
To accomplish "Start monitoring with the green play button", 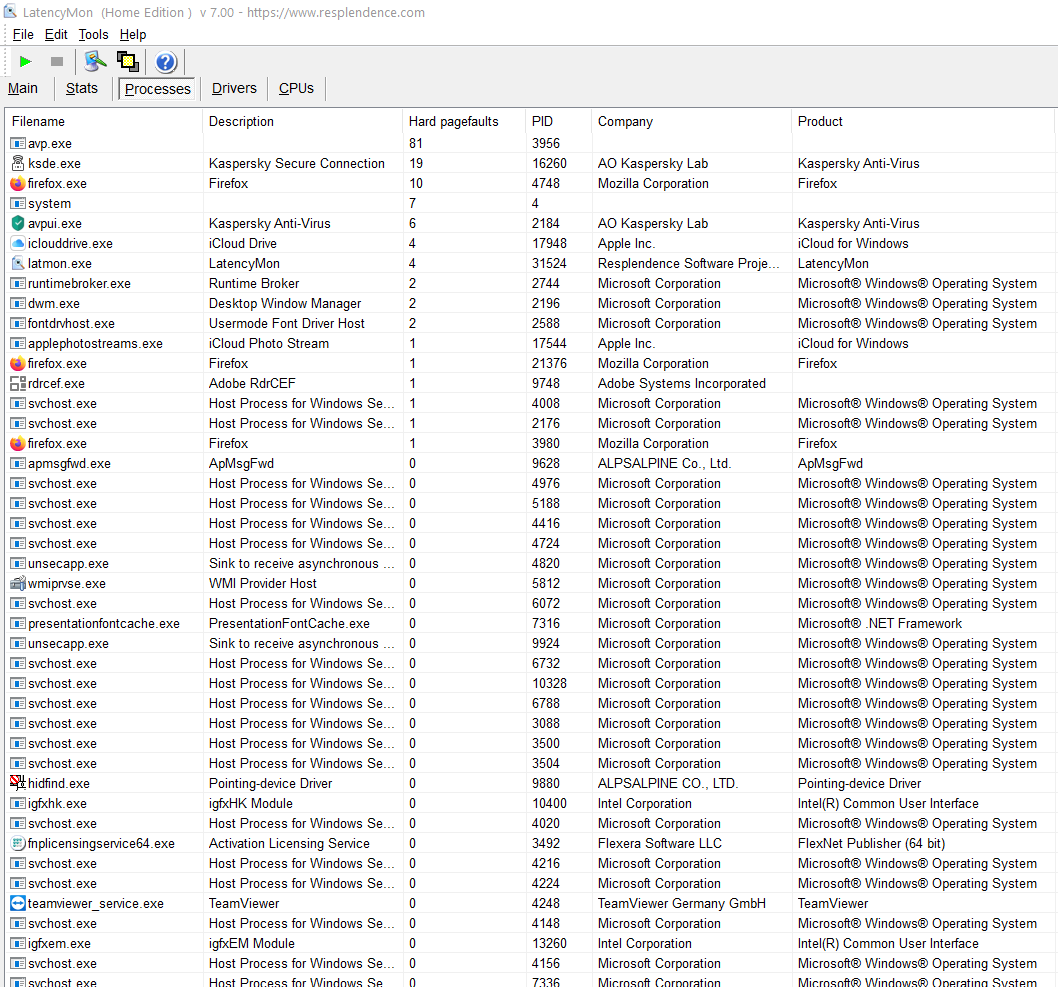I will [26, 62].
